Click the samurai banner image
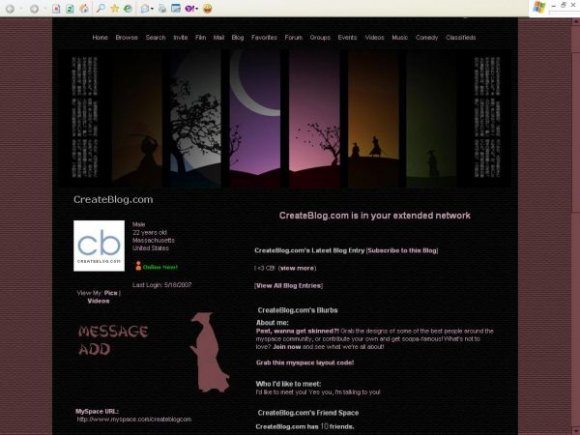Viewport: 580px width, 435px height. [286, 118]
